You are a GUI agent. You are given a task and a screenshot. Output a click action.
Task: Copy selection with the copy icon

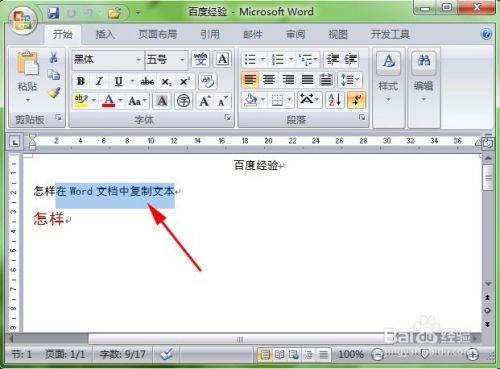click(53, 75)
